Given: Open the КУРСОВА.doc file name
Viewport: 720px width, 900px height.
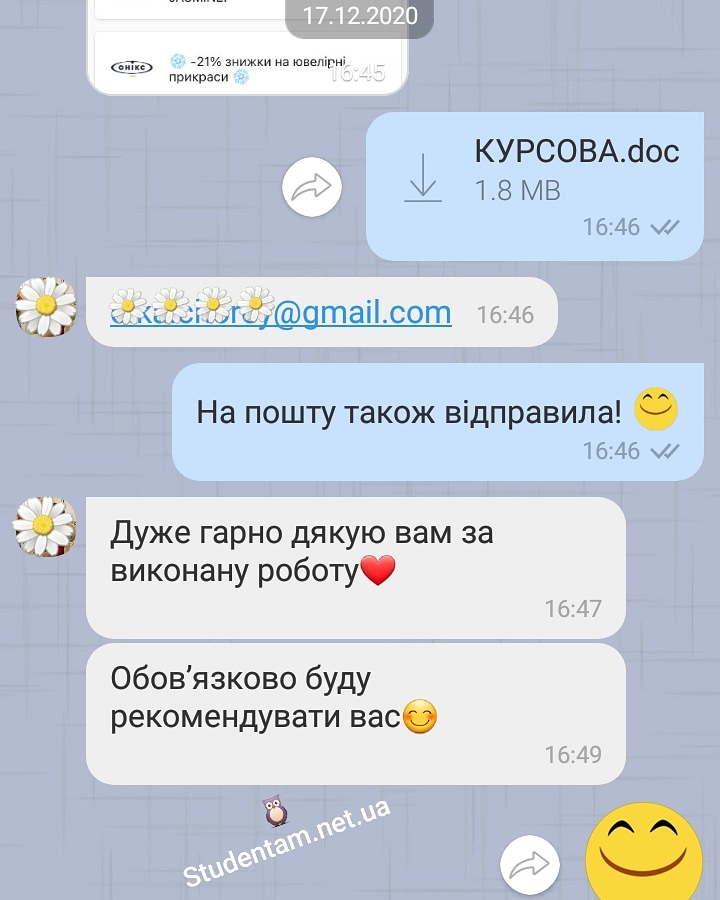Looking at the screenshot, I should (576, 151).
